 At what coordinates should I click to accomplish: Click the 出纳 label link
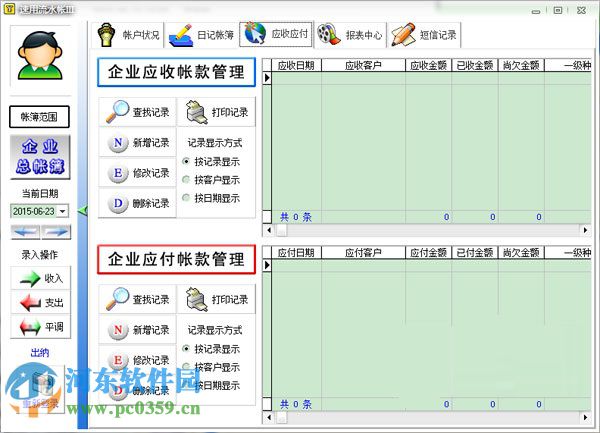point(40,353)
